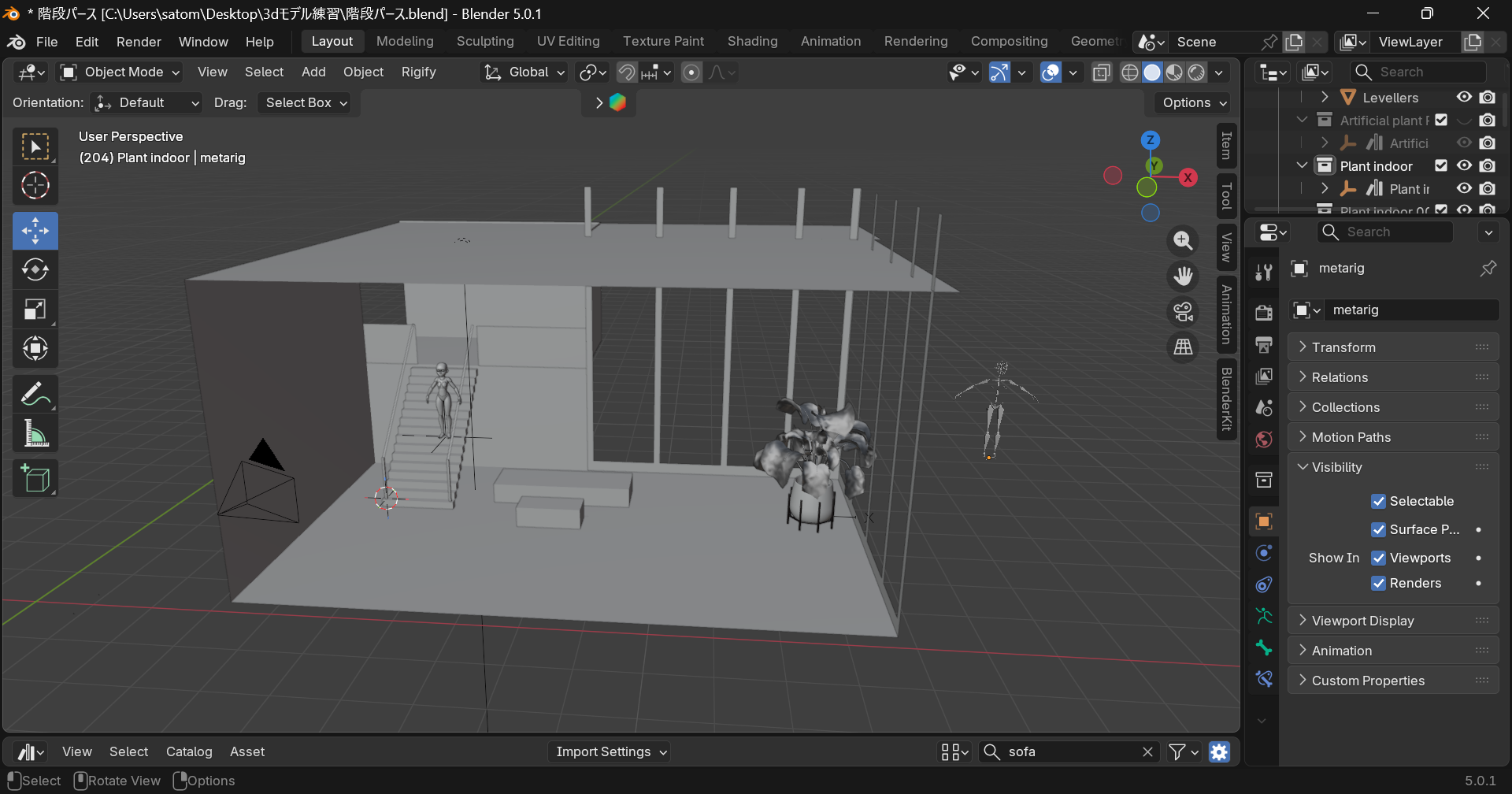Select the Rotate tool in toolbar
Image resolution: width=1512 pixels, height=794 pixels.
point(35,270)
